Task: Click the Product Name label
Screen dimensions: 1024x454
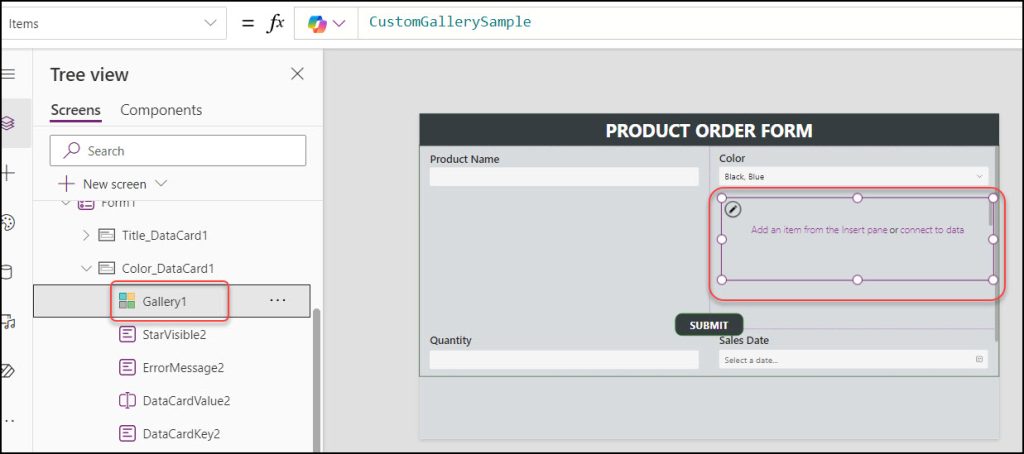Action: click(464, 159)
